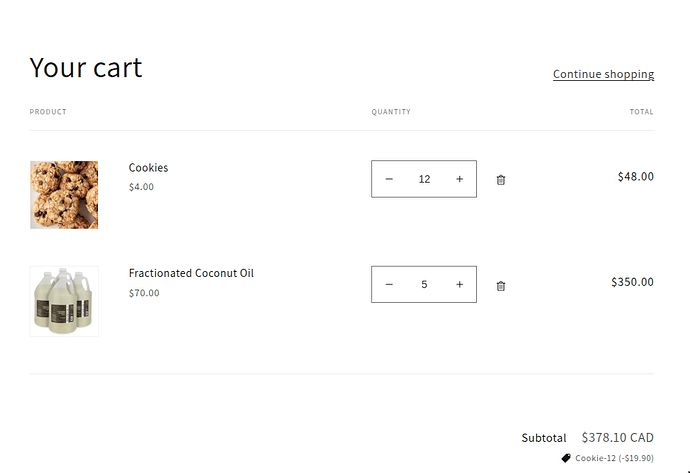This screenshot has height=473, width=690.
Task: Click the $350.00 coconut oil line total
Action: (632, 282)
